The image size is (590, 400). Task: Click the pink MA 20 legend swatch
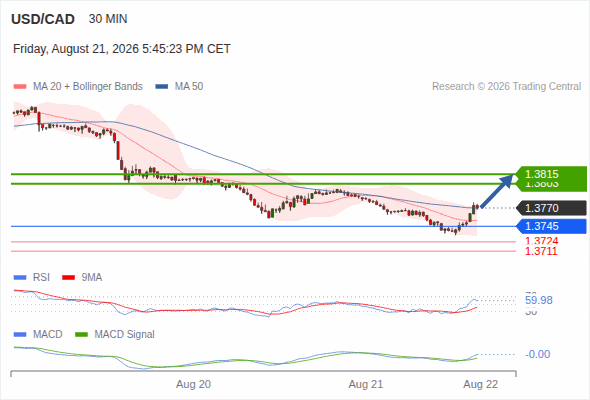(x=20, y=87)
